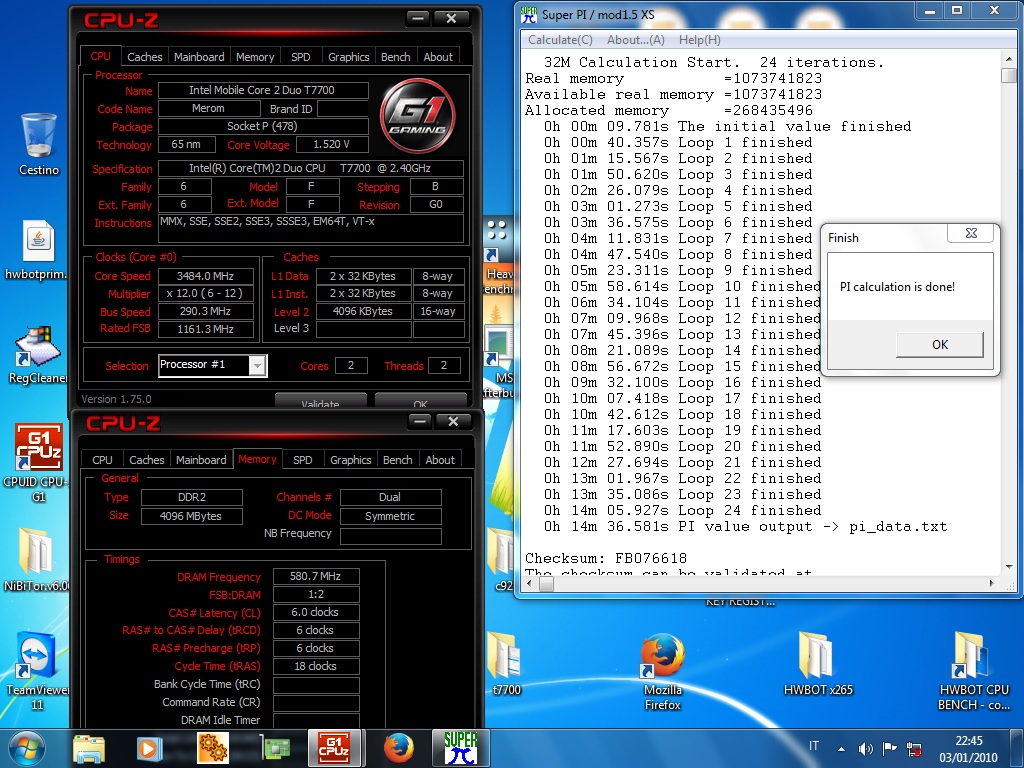Click the Bus Speed value 290.3 MHz

(x=206, y=312)
